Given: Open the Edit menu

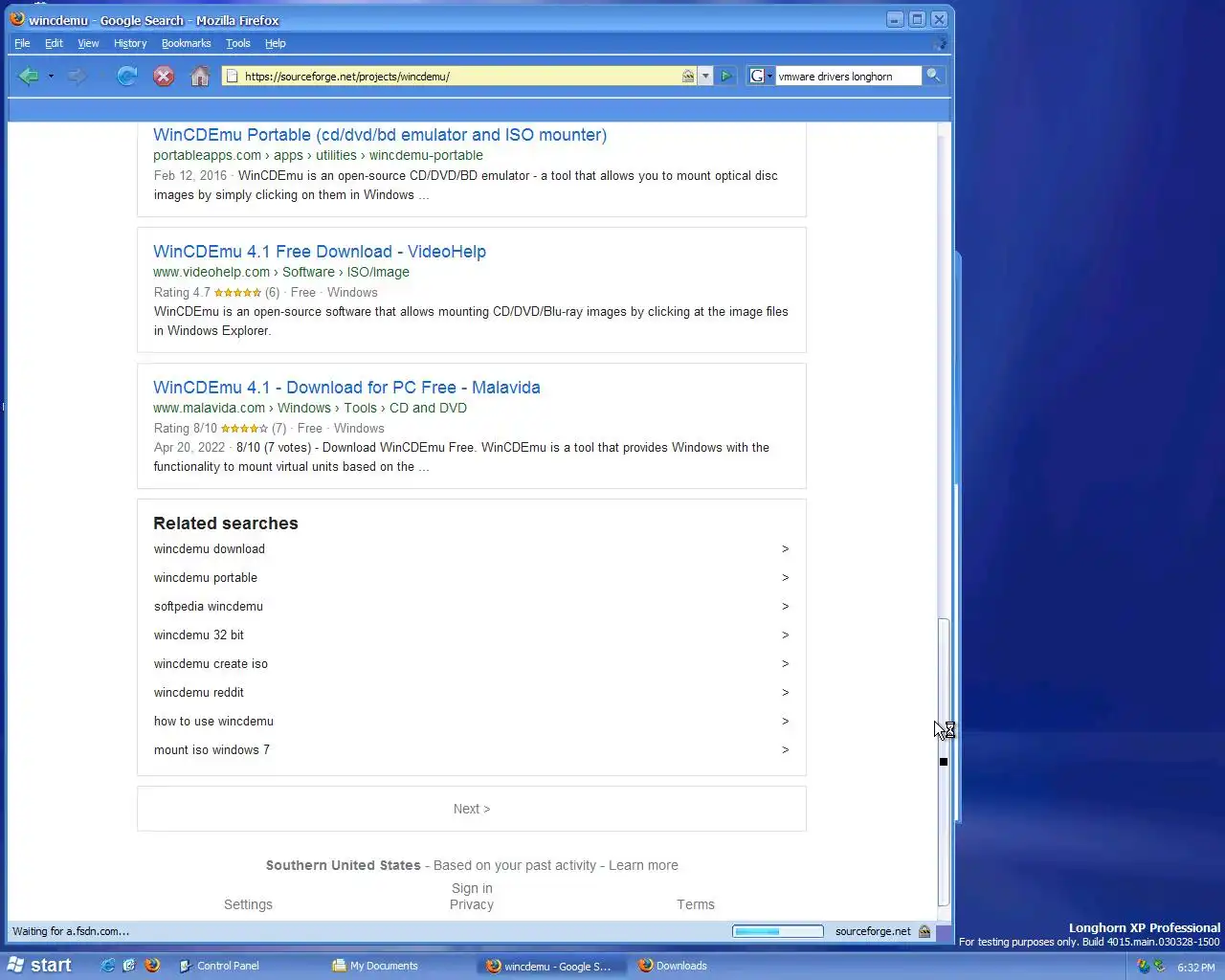Looking at the screenshot, I should pyautogui.click(x=54, y=43).
